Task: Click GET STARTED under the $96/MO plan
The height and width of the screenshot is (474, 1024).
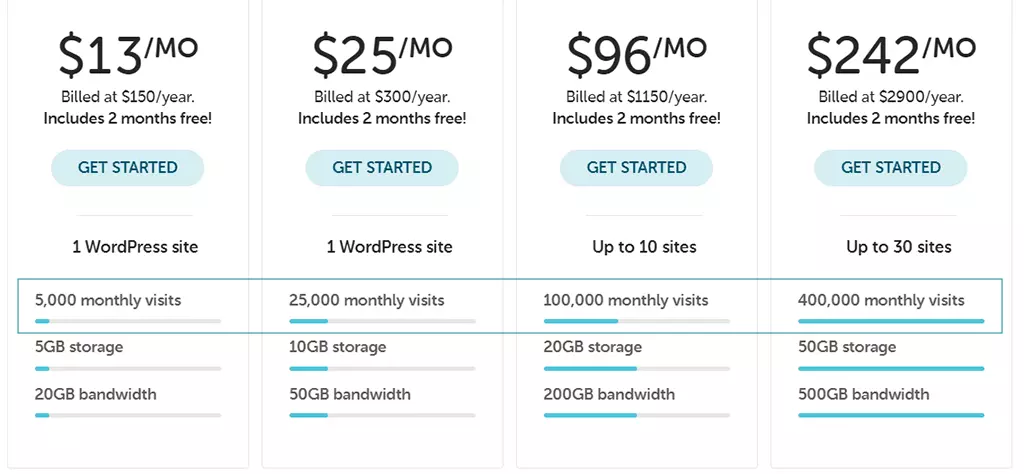Action: (636, 168)
